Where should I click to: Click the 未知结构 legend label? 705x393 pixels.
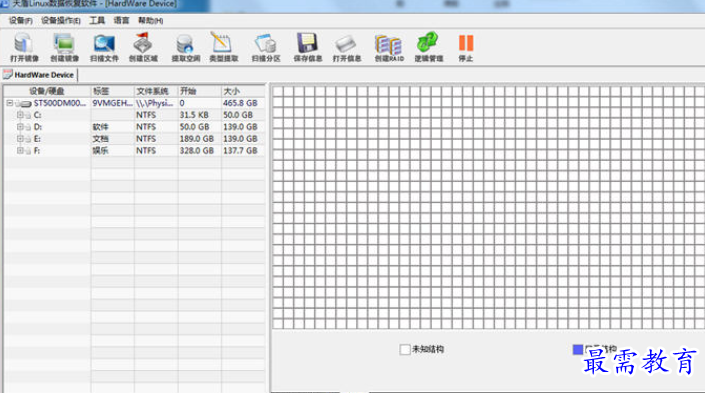point(428,349)
